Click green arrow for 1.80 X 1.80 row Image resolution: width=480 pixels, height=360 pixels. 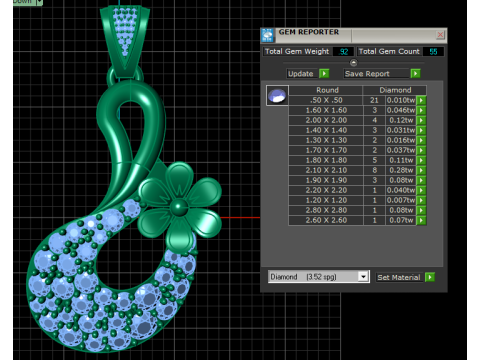(x=421, y=160)
